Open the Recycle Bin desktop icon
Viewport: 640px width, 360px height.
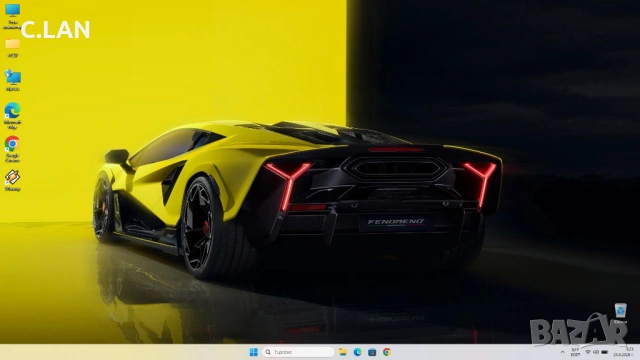point(620,313)
